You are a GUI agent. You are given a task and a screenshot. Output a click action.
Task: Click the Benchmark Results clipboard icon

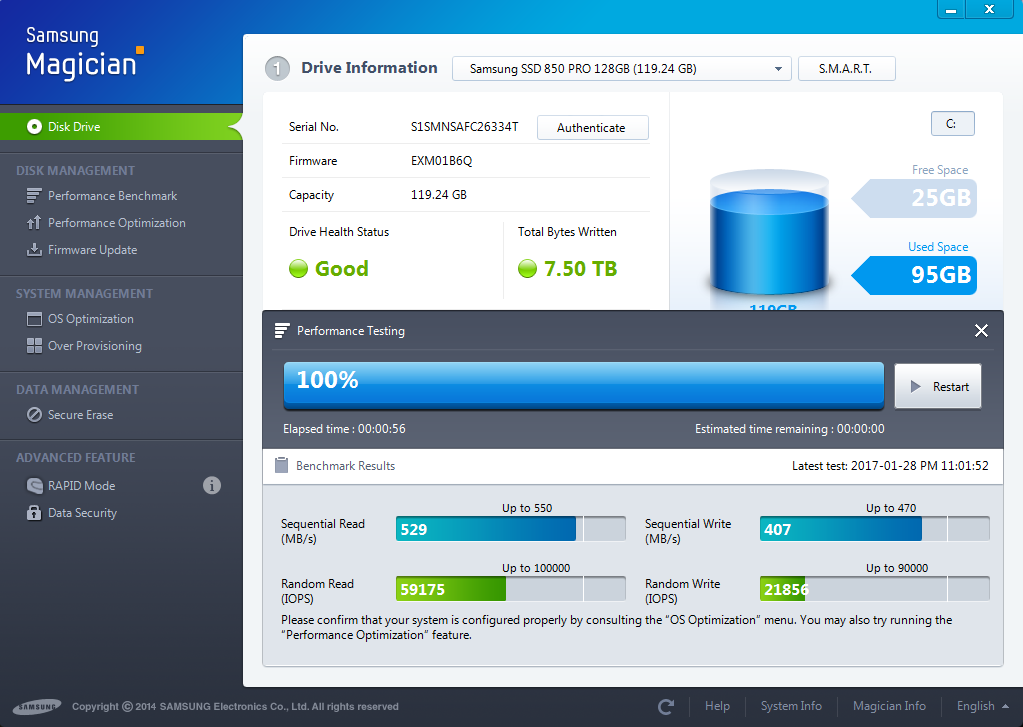point(282,465)
